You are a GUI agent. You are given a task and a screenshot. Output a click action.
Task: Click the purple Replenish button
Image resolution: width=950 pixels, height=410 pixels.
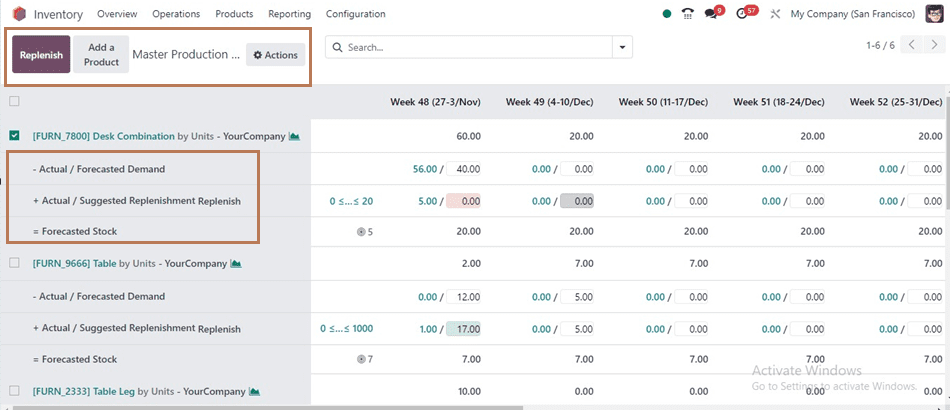click(x=41, y=54)
